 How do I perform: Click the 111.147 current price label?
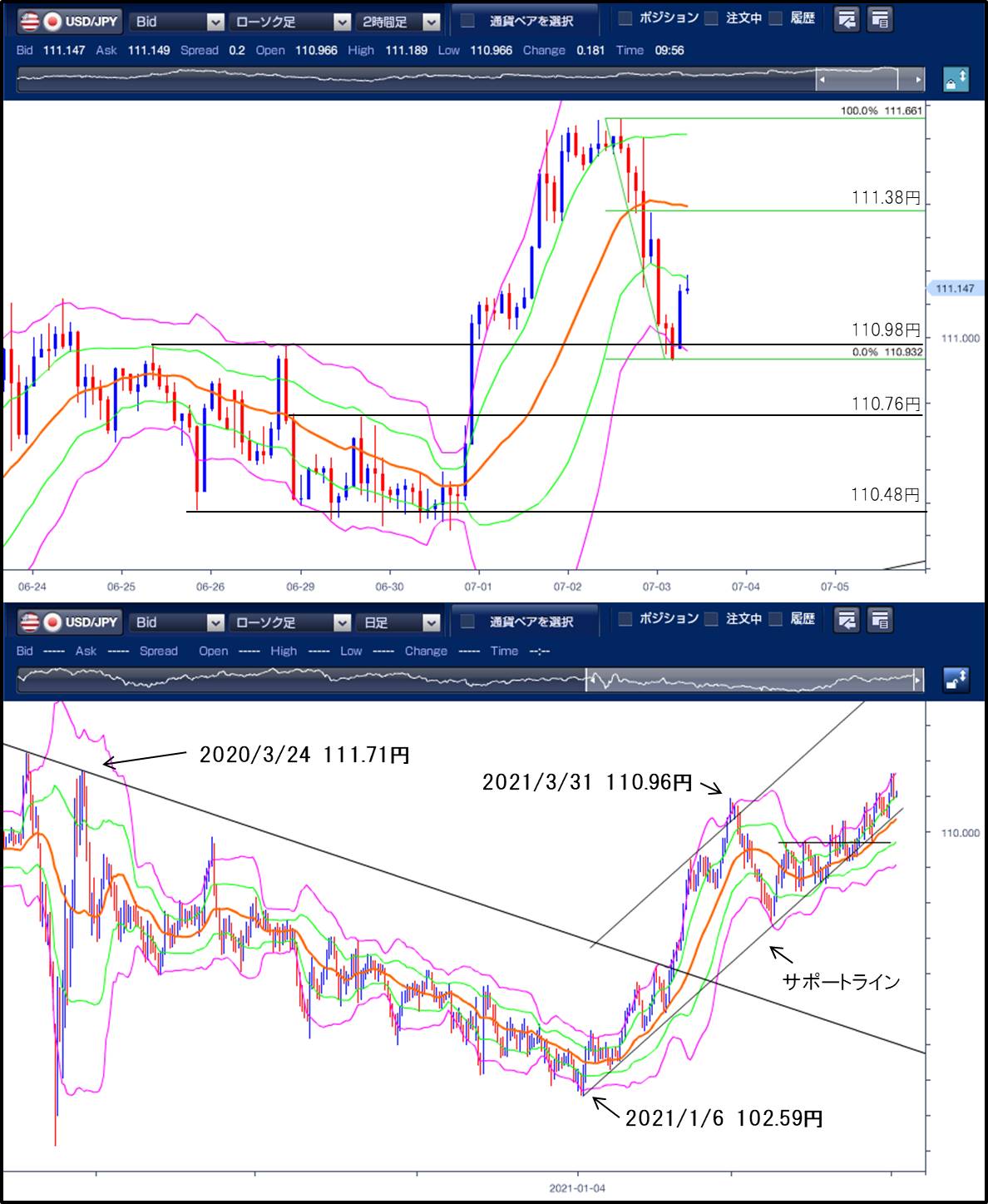(x=954, y=289)
